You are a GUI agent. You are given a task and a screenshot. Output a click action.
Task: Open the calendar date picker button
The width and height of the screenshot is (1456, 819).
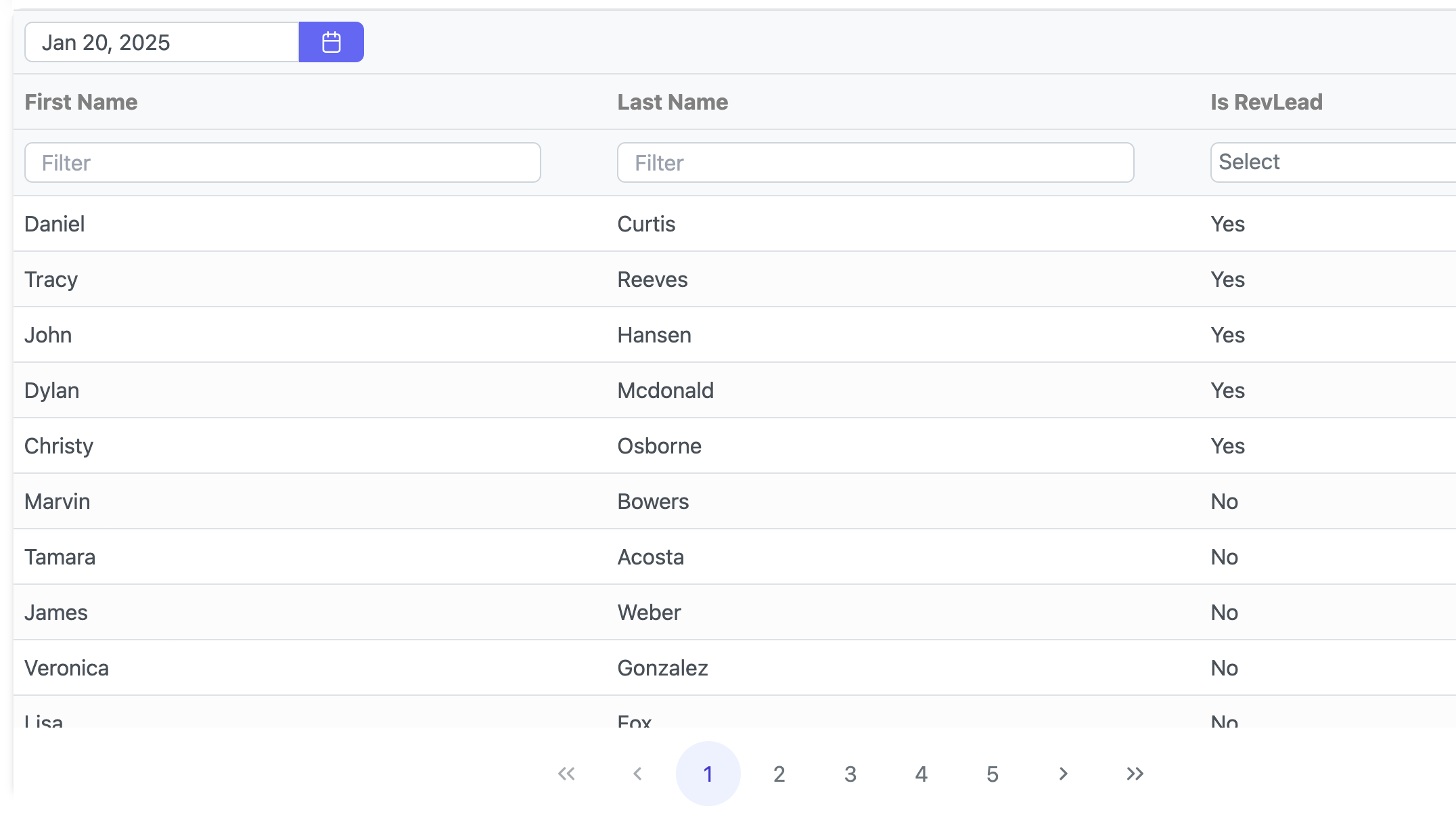click(331, 42)
